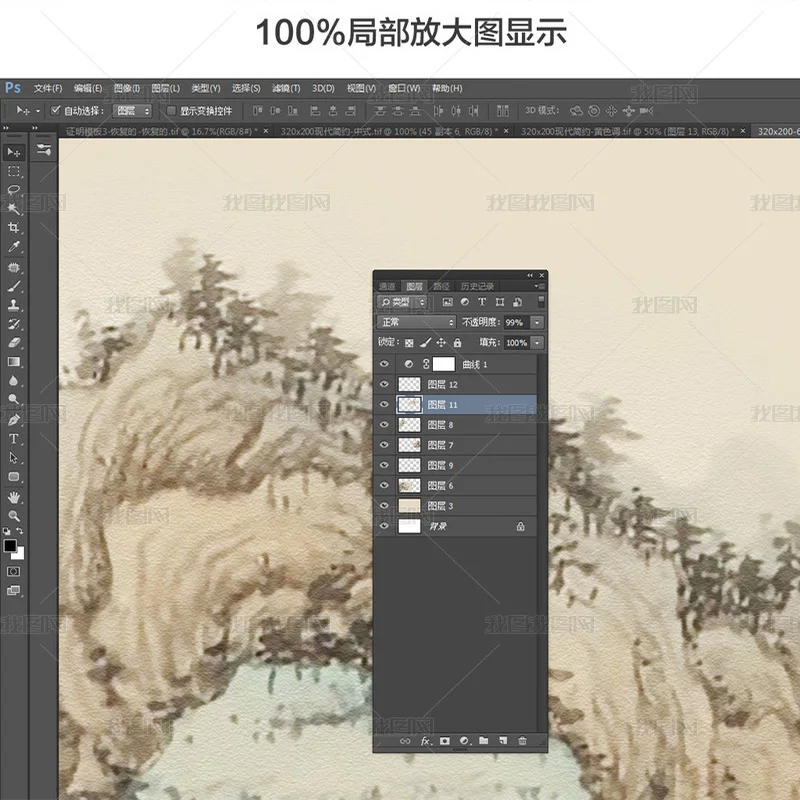Open blend mode 正常 dropdown
The height and width of the screenshot is (800, 800).
(x=416, y=322)
